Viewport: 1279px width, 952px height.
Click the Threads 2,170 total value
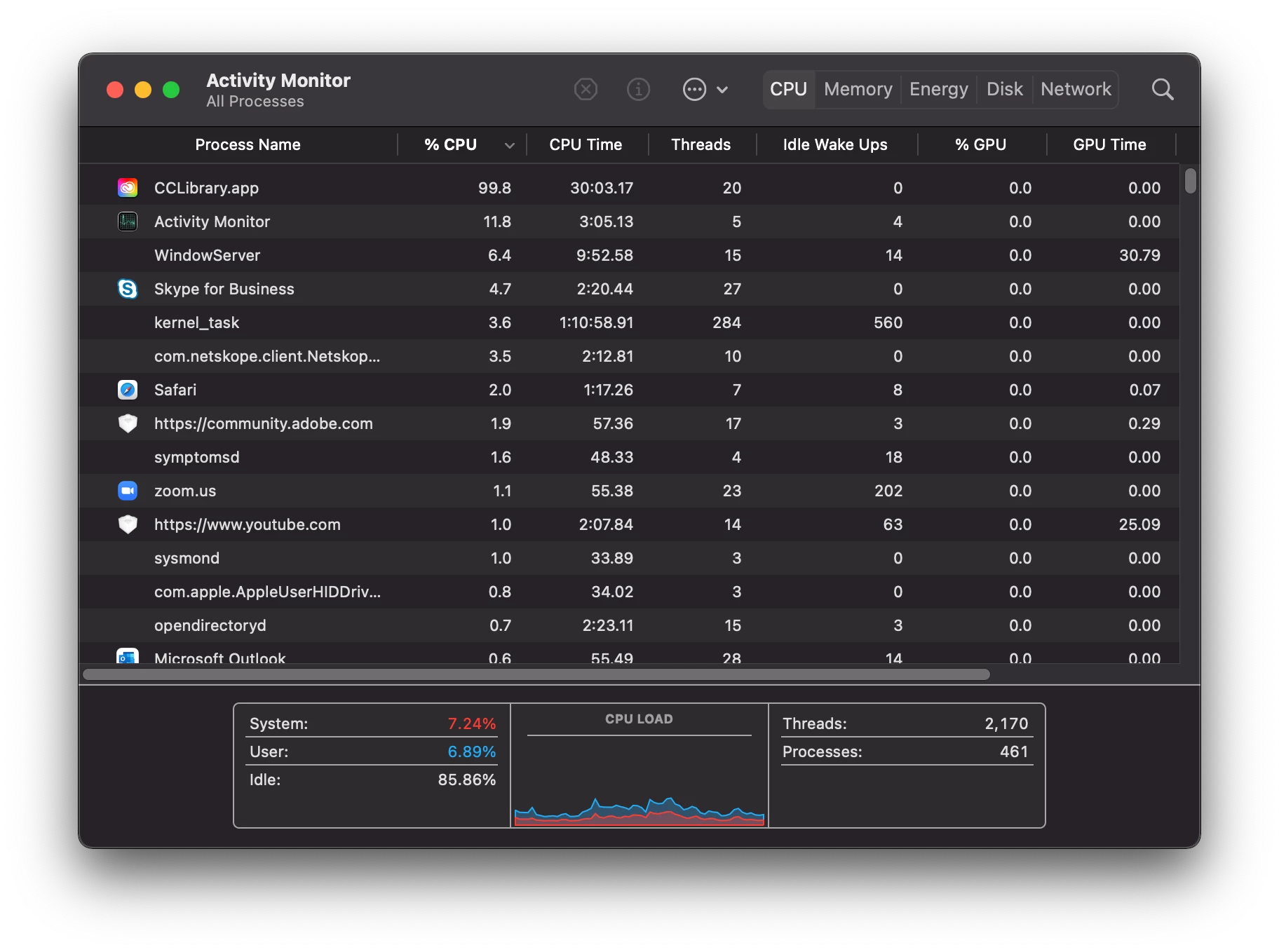coord(1006,723)
